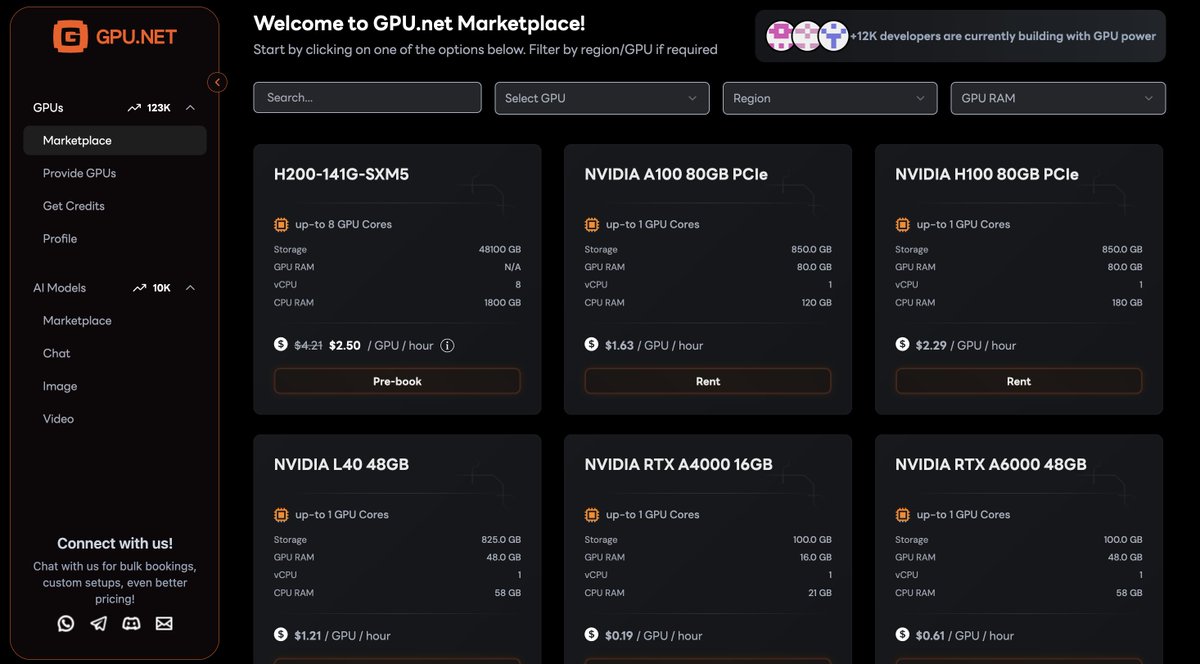Screen dimensions: 1200x664
Task: Open WhatsApp chat icon in sidebar
Action: pos(66,623)
